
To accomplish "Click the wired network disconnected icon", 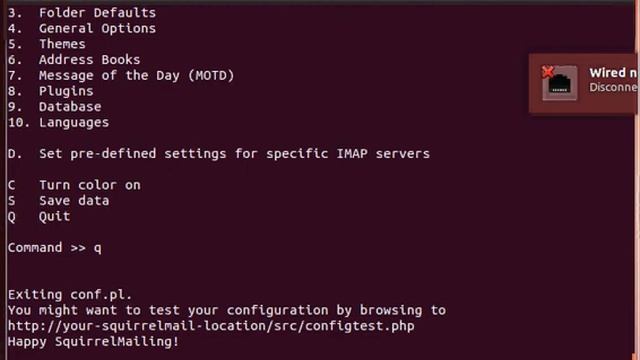I will (x=559, y=83).
